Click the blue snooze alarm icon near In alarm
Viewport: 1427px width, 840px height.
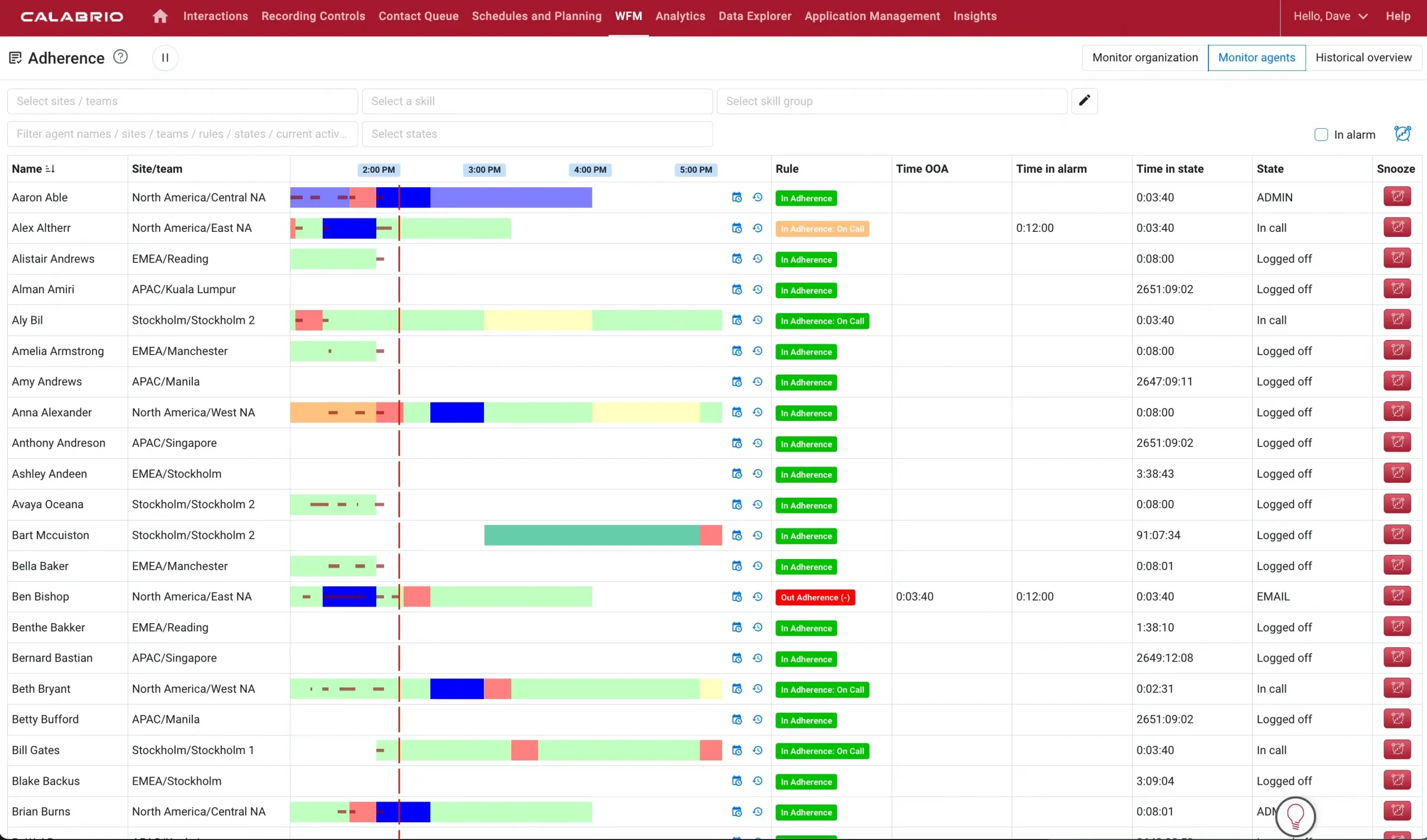tap(1402, 134)
